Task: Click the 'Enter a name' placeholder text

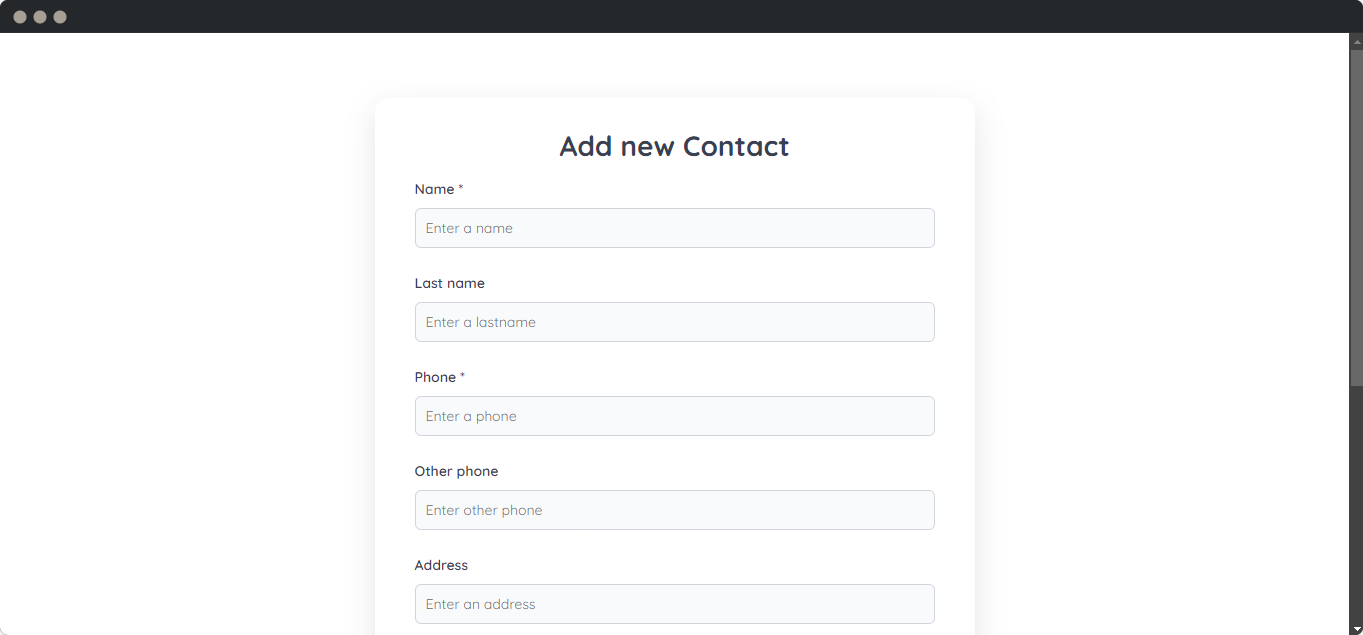Action: 468,228
